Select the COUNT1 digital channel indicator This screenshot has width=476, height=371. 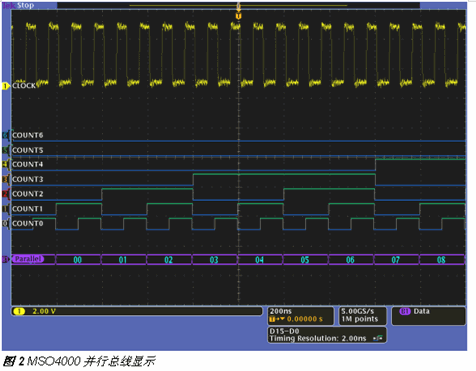point(5,209)
